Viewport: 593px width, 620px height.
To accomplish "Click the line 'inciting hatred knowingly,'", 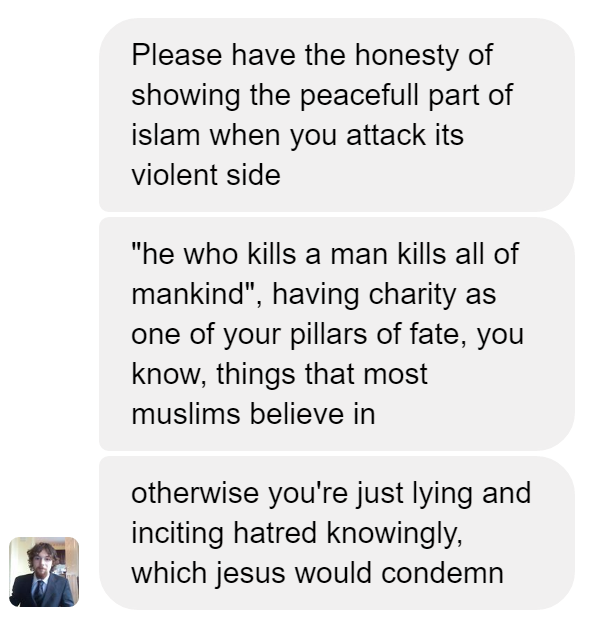I will (x=297, y=533).
